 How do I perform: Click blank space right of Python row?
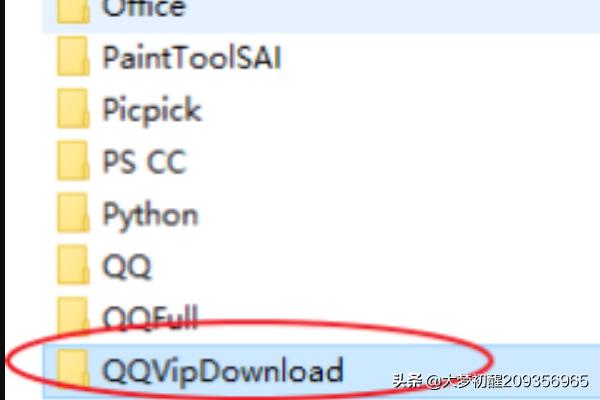tap(383, 214)
